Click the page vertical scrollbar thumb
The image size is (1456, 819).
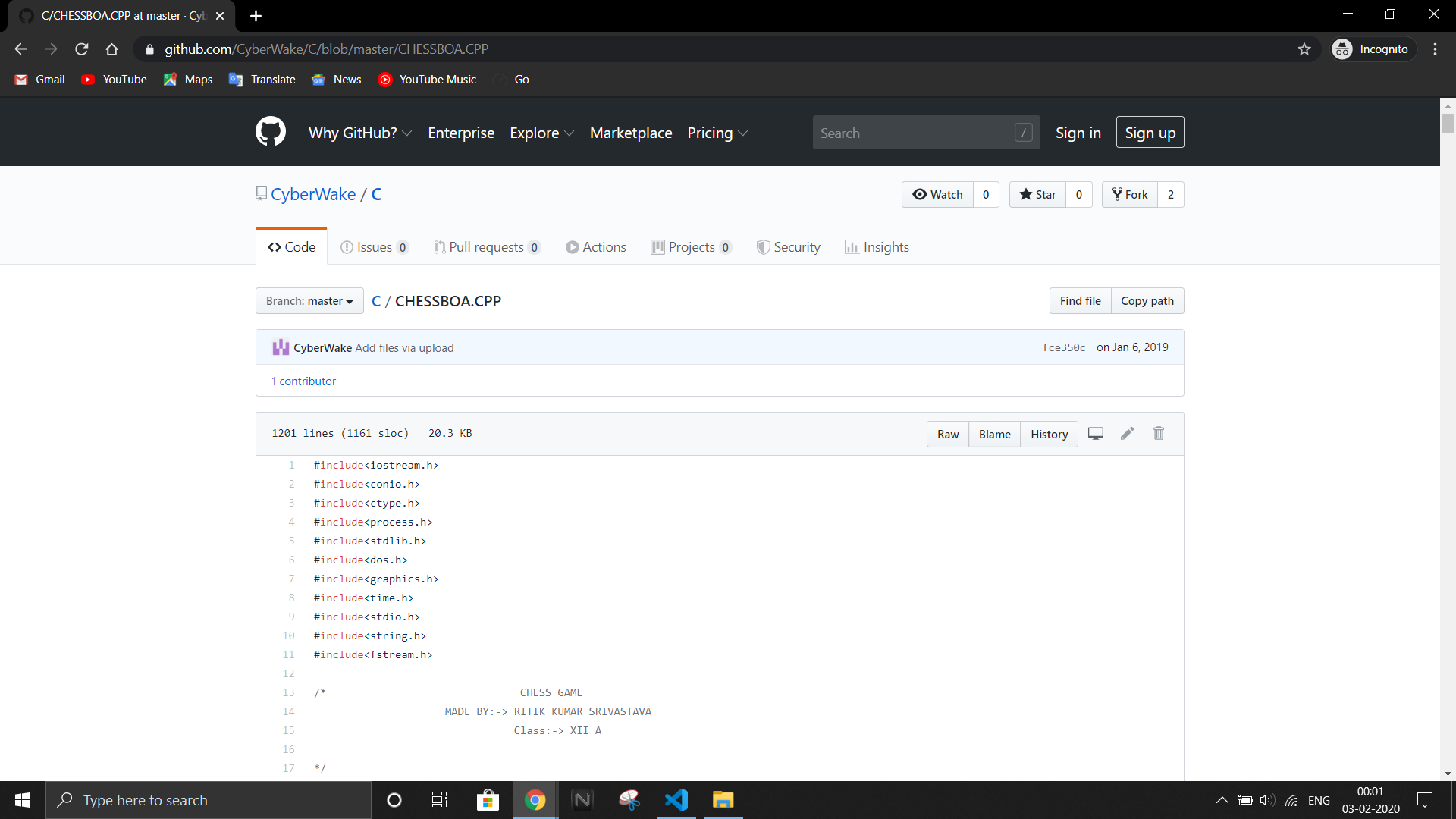(x=1448, y=122)
